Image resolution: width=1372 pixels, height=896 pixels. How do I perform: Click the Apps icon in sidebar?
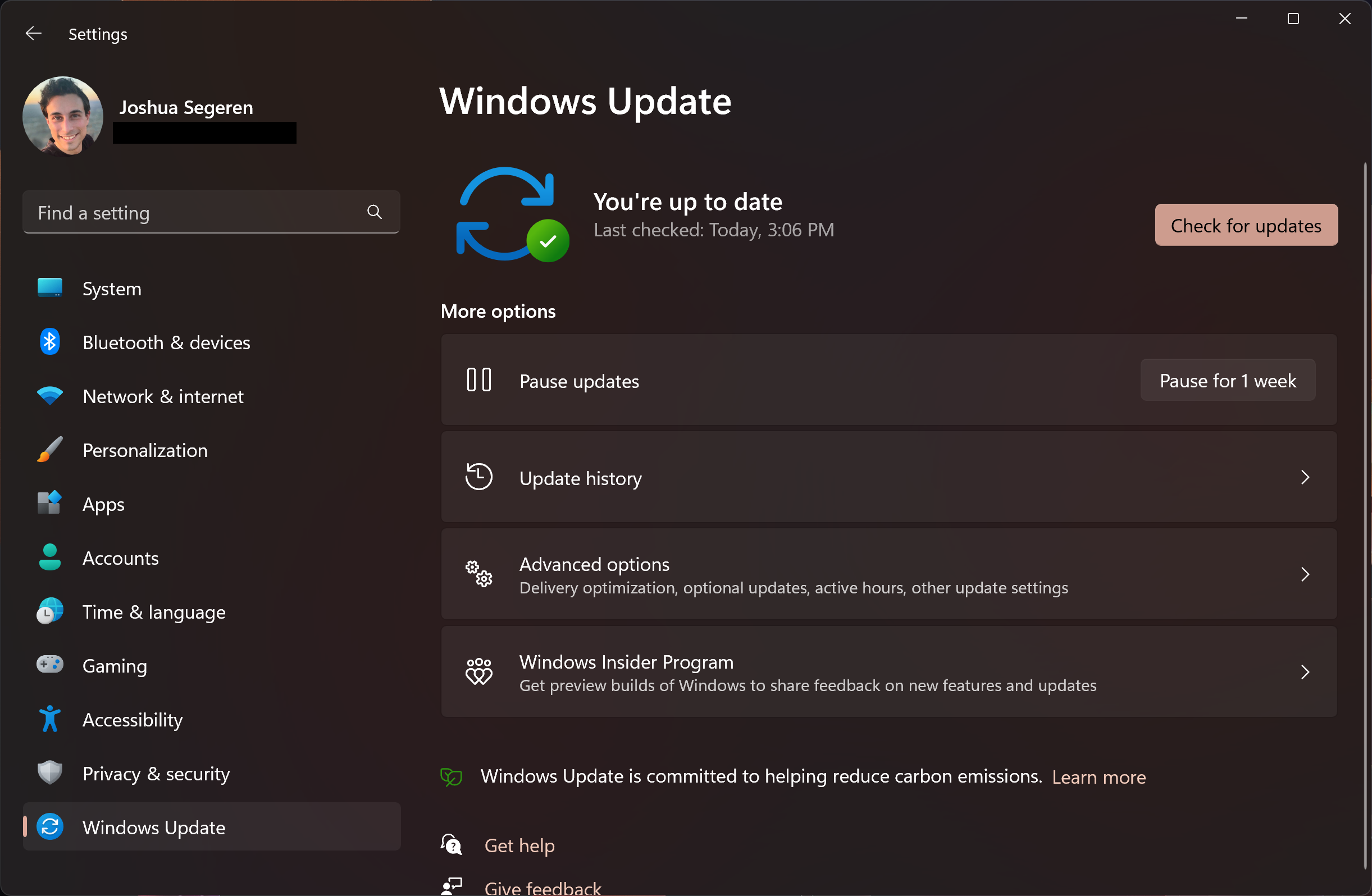click(49, 503)
